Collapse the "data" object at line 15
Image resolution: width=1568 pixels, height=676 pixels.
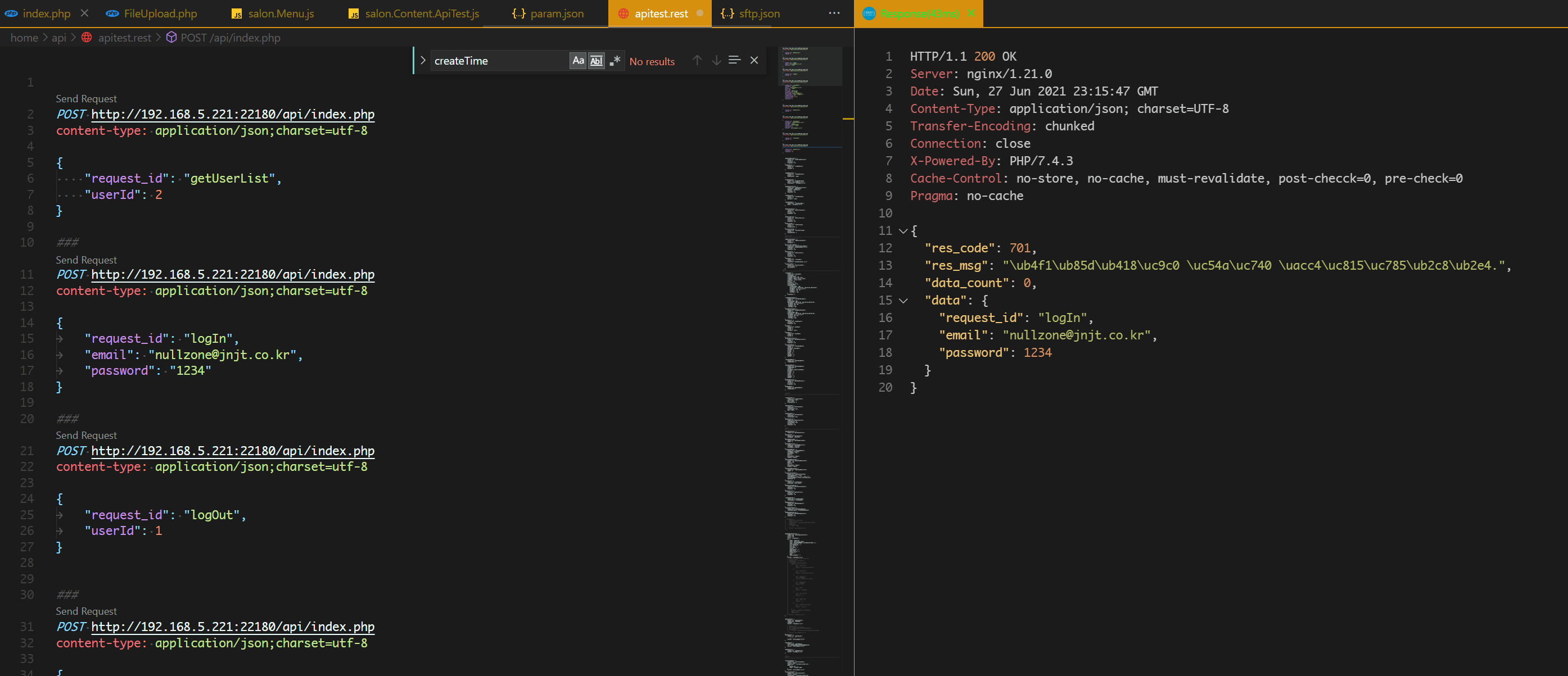click(903, 301)
